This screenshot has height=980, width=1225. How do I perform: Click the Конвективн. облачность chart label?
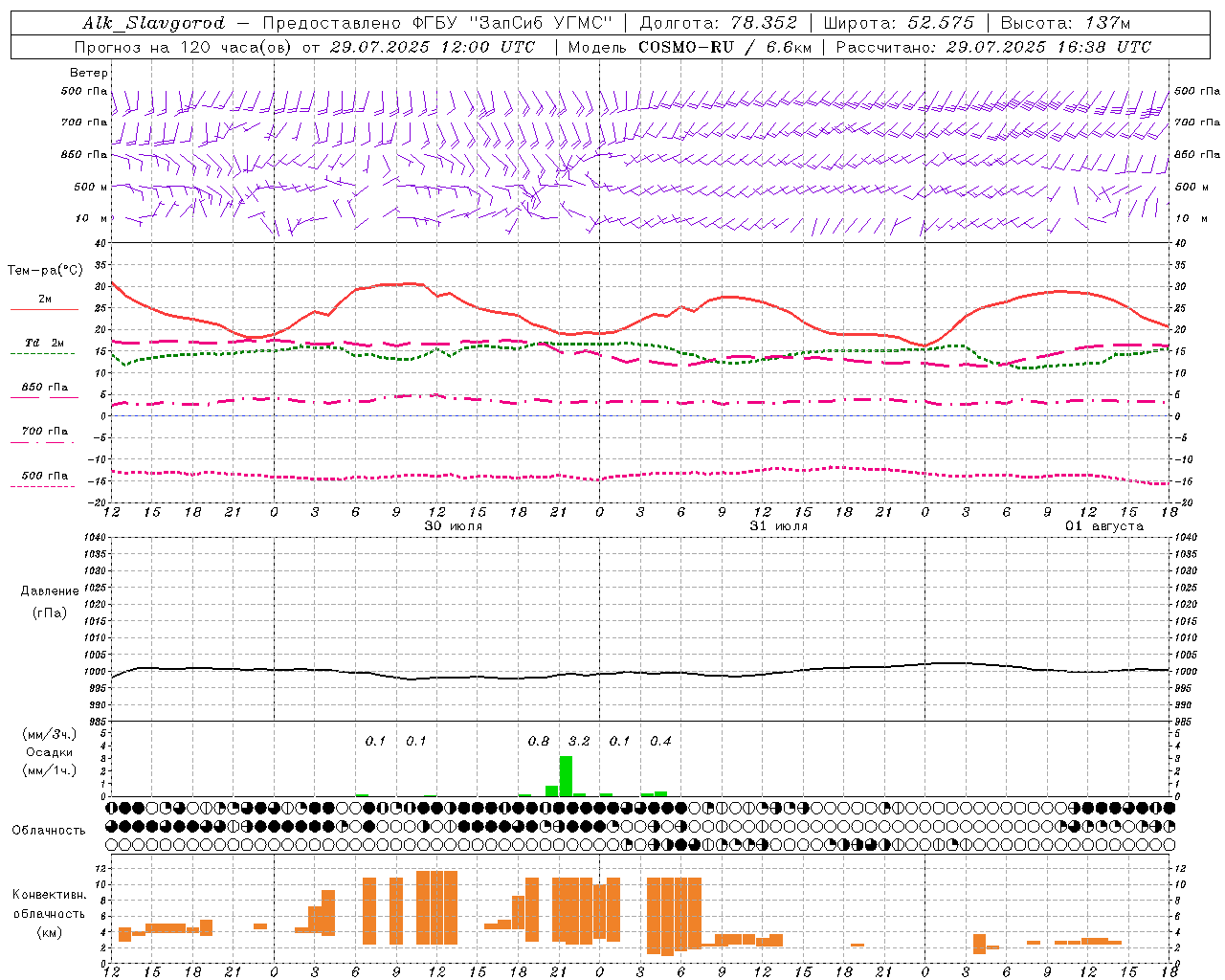(x=50, y=913)
